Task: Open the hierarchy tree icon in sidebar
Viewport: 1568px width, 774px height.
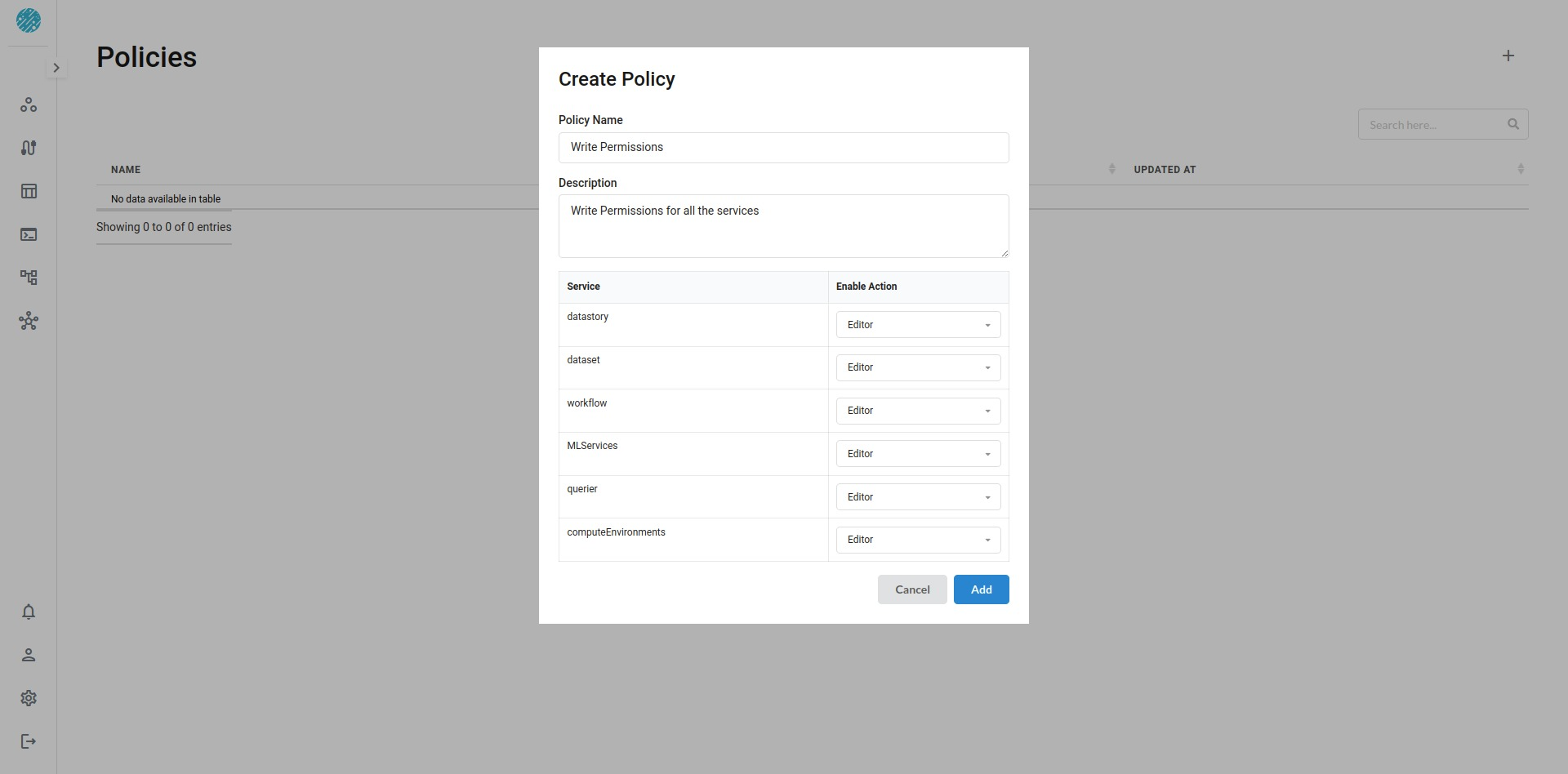Action: point(29,278)
